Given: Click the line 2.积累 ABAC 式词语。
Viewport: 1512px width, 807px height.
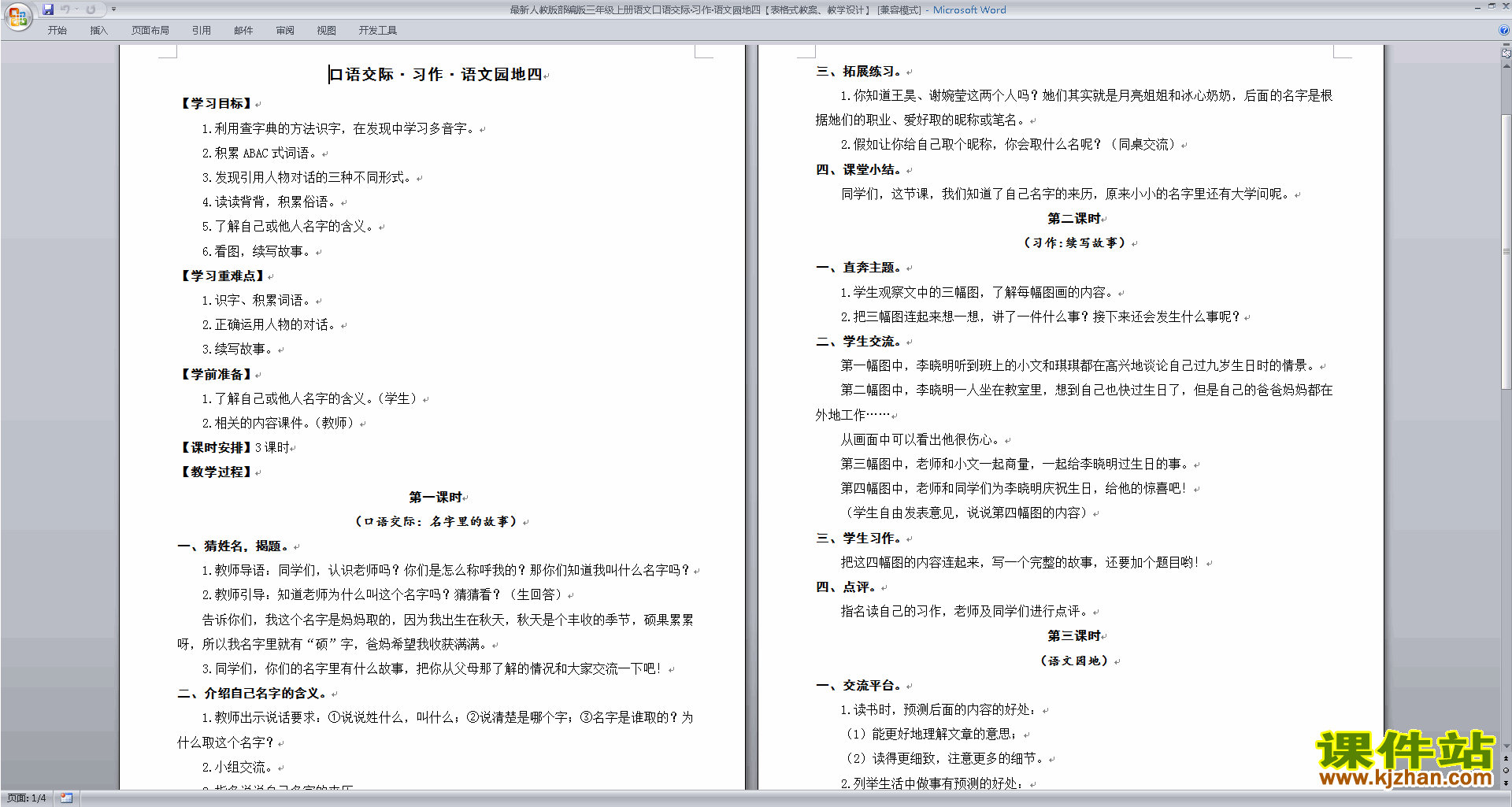Looking at the screenshot, I should pos(260,154).
